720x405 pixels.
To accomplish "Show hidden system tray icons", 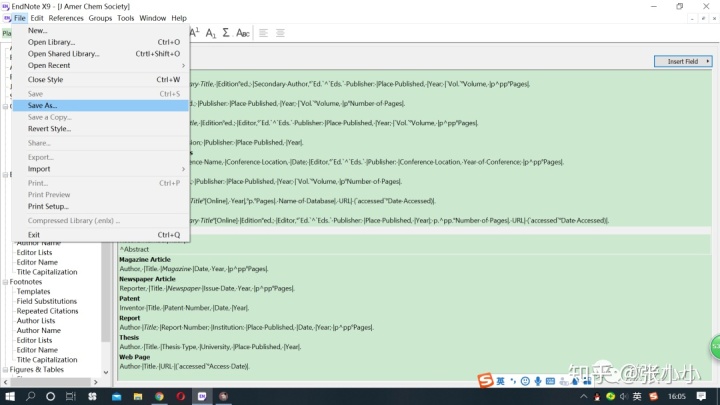I will click(583, 396).
